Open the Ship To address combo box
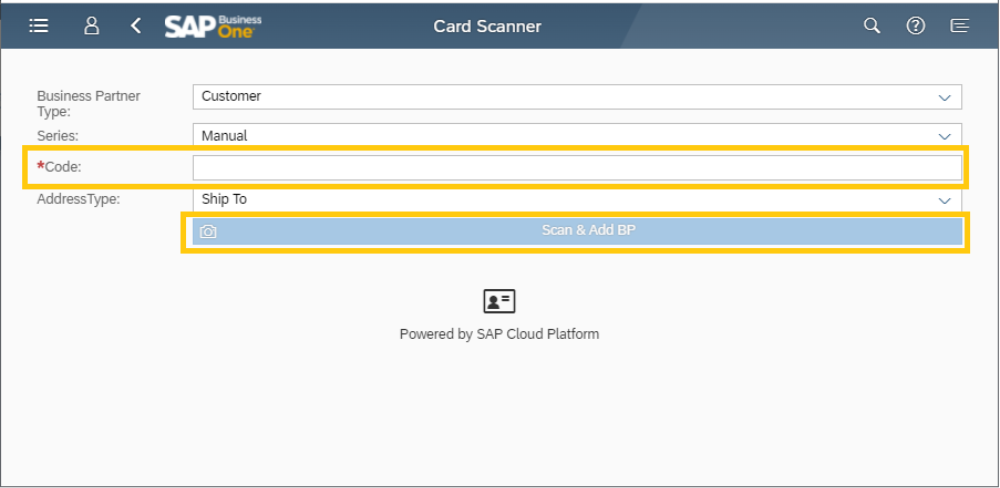This screenshot has height=488, width=1000. point(577,200)
